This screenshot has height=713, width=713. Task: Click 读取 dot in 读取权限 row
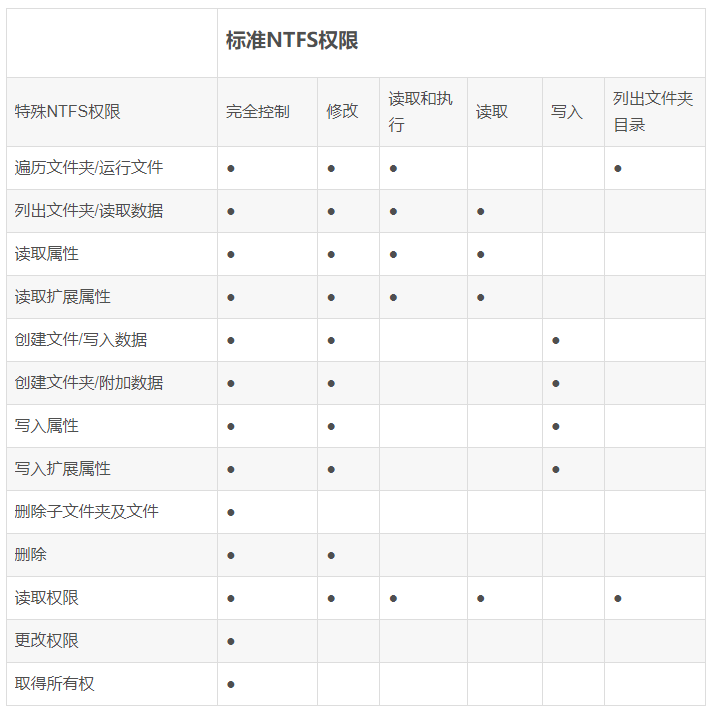coord(481,598)
